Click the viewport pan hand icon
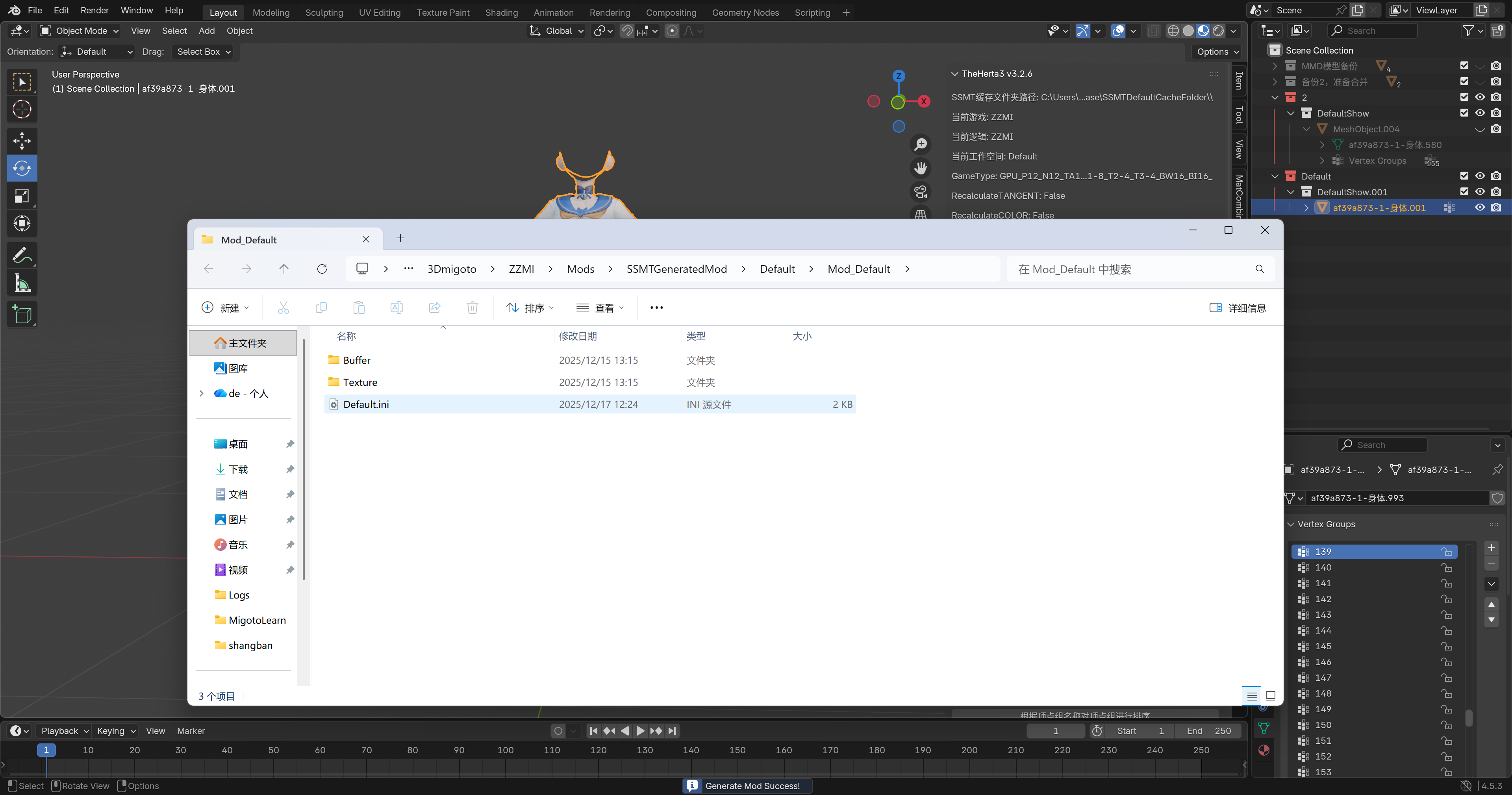The height and width of the screenshot is (795, 1512). click(x=920, y=169)
